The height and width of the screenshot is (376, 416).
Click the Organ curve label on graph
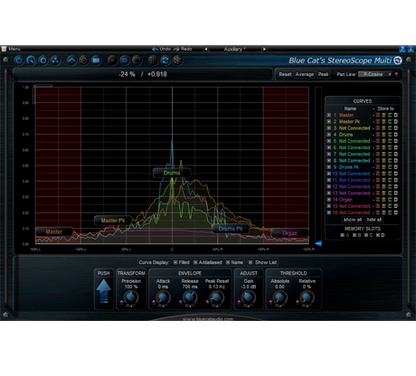tap(290, 233)
